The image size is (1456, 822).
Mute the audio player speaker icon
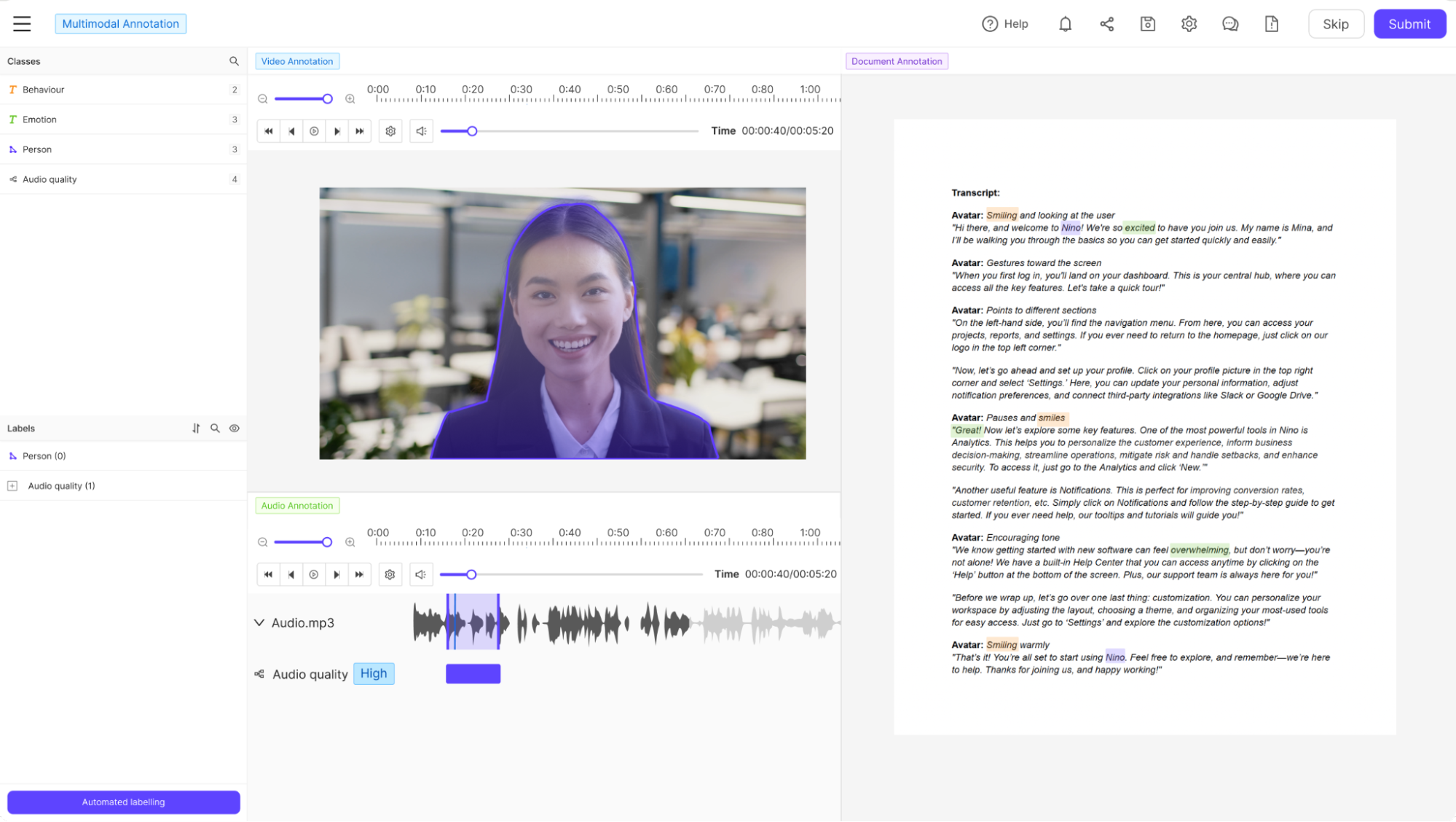pyautogui.click(x=420, y=574)
